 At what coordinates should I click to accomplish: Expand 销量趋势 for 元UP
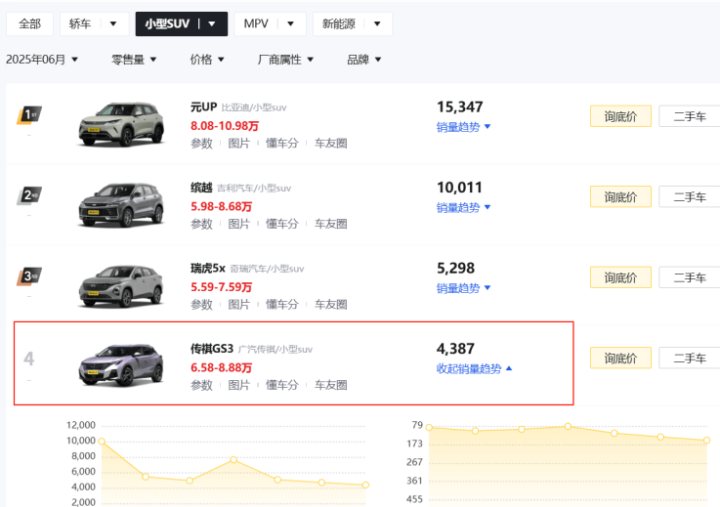463,127
